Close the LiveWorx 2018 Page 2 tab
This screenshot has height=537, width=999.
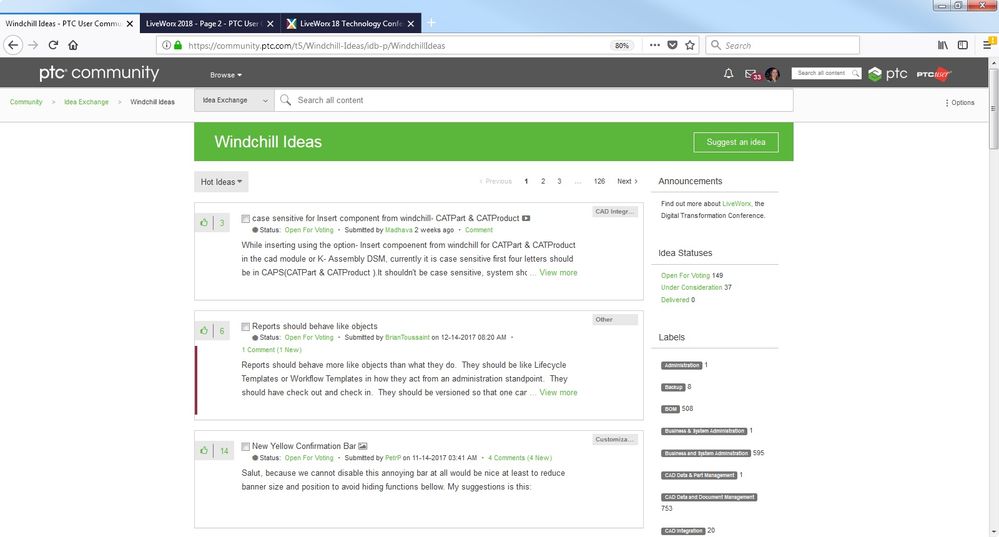(270, 24)
